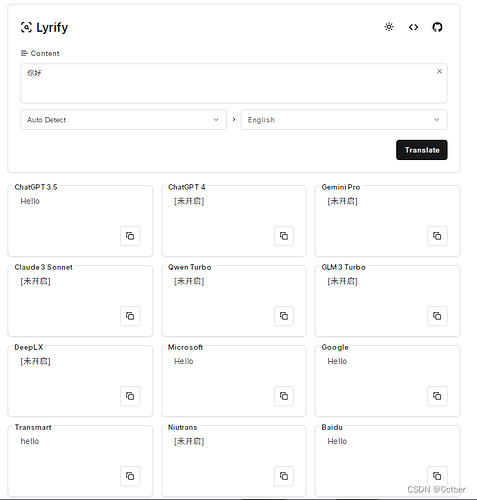Copy the Claude 3 Sonnet result
Viewport: 477px width, 500px height.
tap(130, 316)
